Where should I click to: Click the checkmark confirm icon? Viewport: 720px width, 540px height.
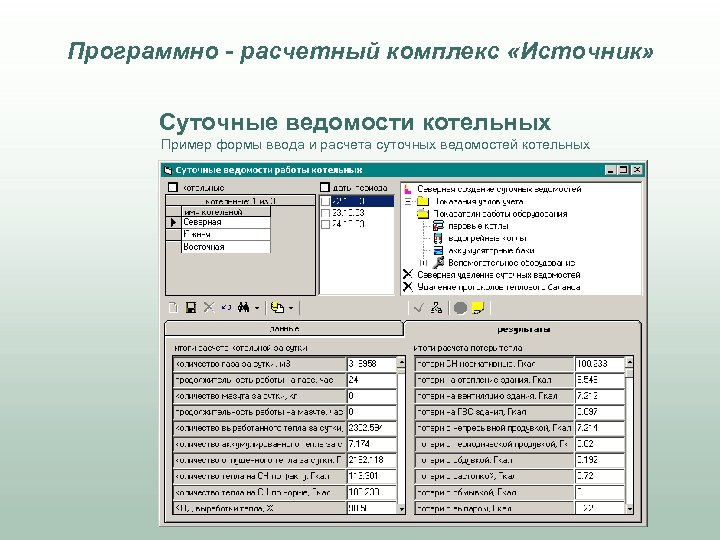(418, 308)
